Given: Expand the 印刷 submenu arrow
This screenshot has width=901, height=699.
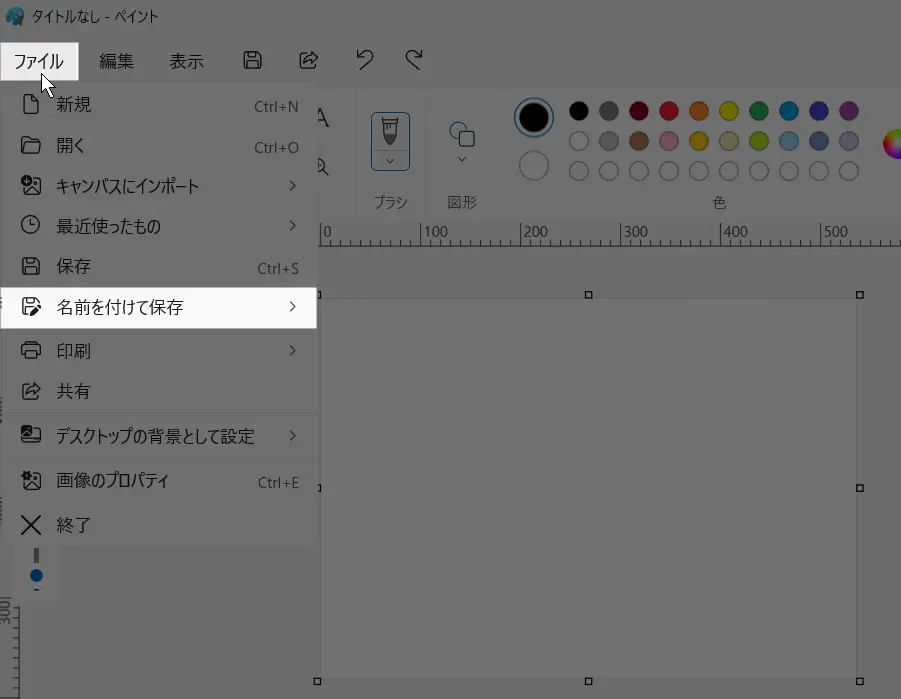Looking at the screenshot, I should [292, 350].
